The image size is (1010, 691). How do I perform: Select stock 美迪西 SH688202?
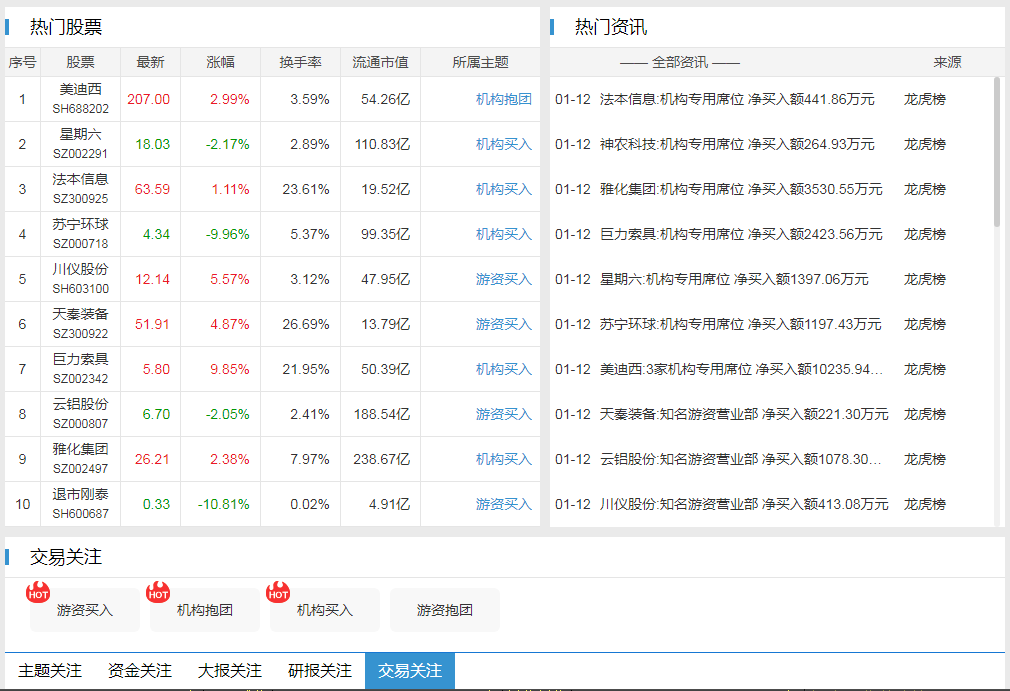click(x=81, y=99)
